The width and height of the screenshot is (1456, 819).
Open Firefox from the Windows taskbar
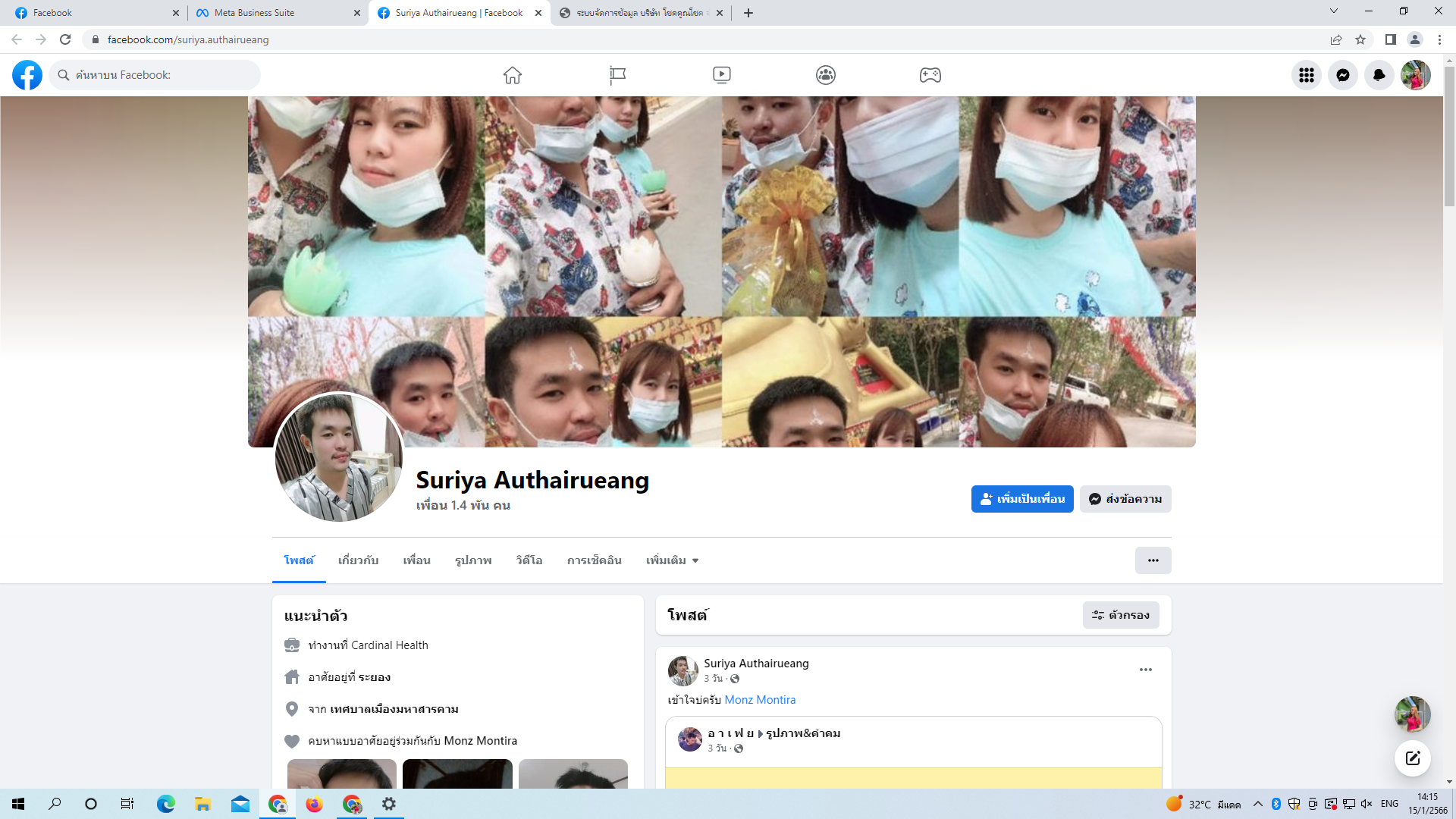(x=314, y=804)
